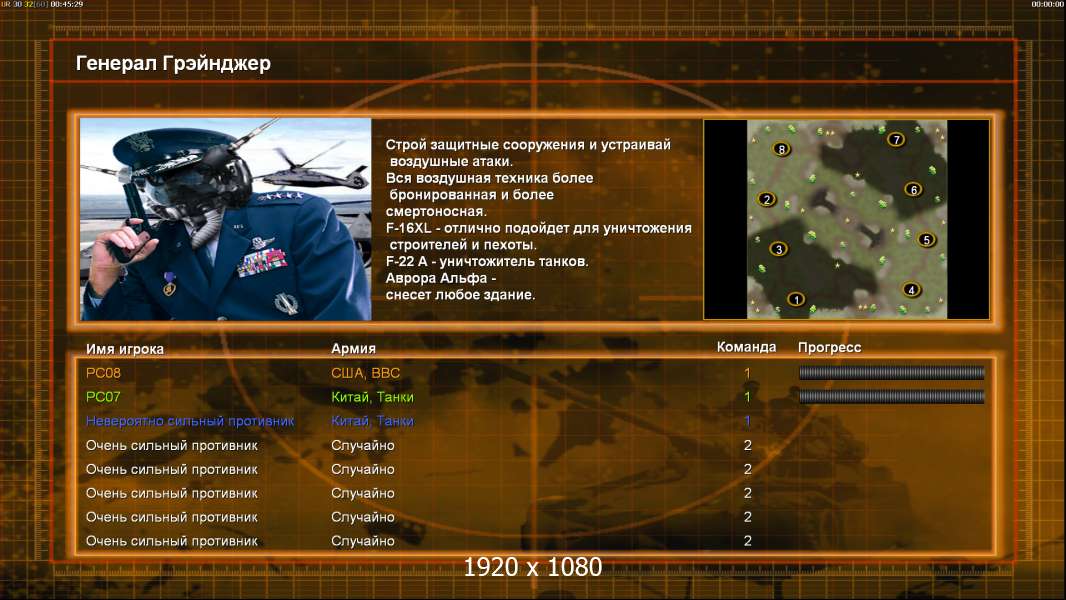The height and width of the screenshot is (600, 1066).
Task: Select start position 3 on the minimap
Action: point(778,249)
